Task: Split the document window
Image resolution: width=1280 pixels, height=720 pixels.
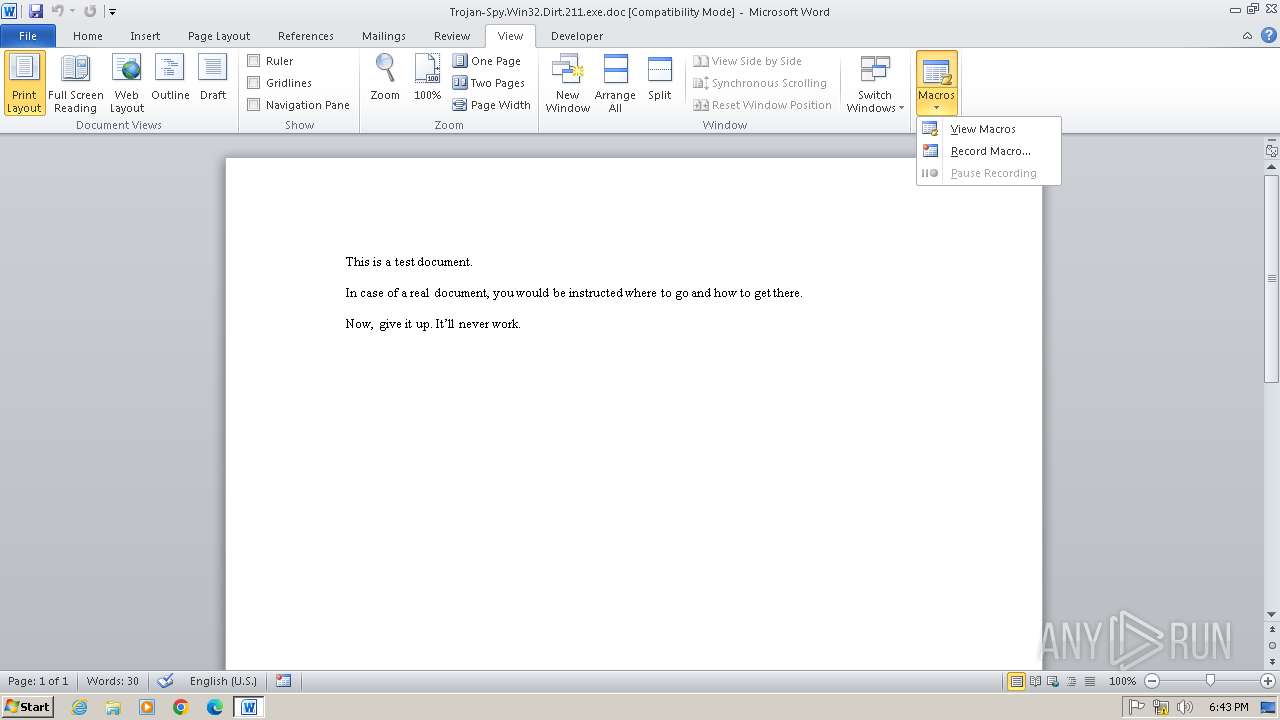Action: (x=659, y=78)
